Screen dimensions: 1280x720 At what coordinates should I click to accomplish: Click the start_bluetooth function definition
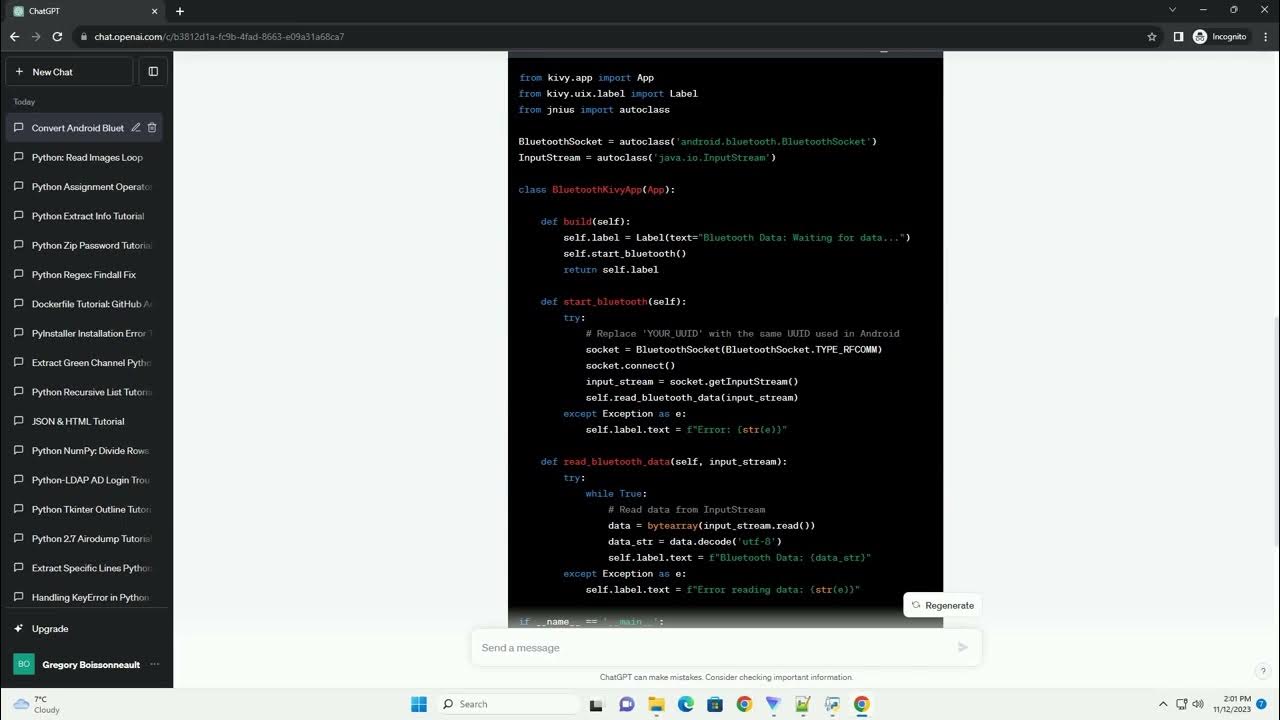pyautogui.click(x=605, y=302)
